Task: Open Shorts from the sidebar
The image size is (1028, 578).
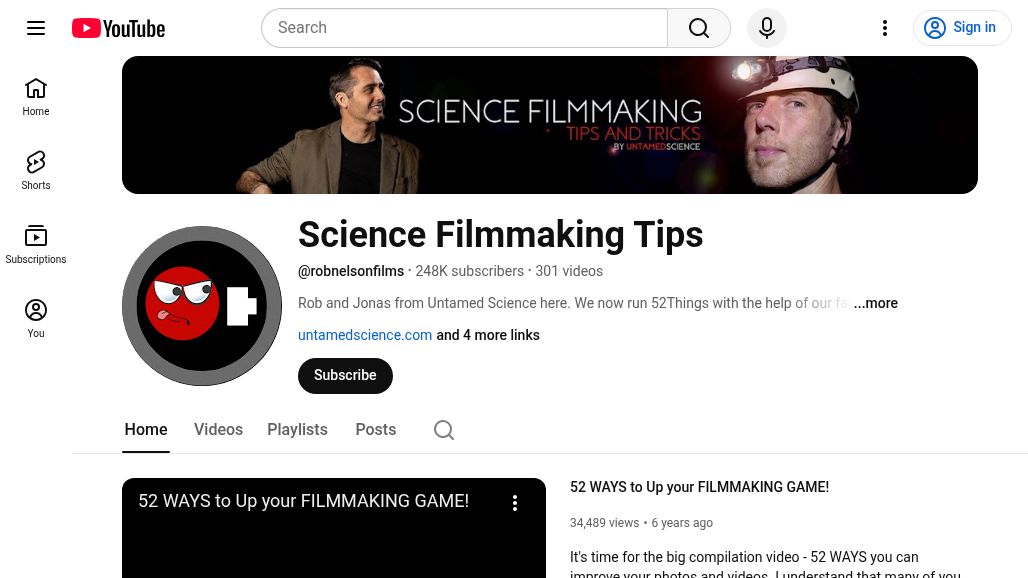Action: click(35, 169)
